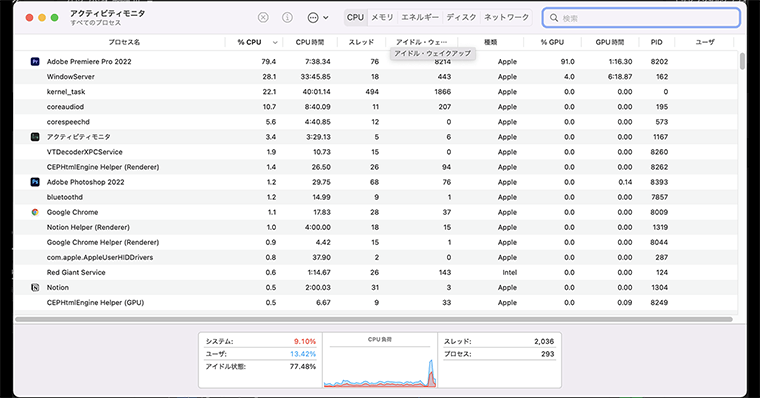Click the Adobe Premiere Pro app icon
Viewport: 760px width, 398px height.
[35, 62]
